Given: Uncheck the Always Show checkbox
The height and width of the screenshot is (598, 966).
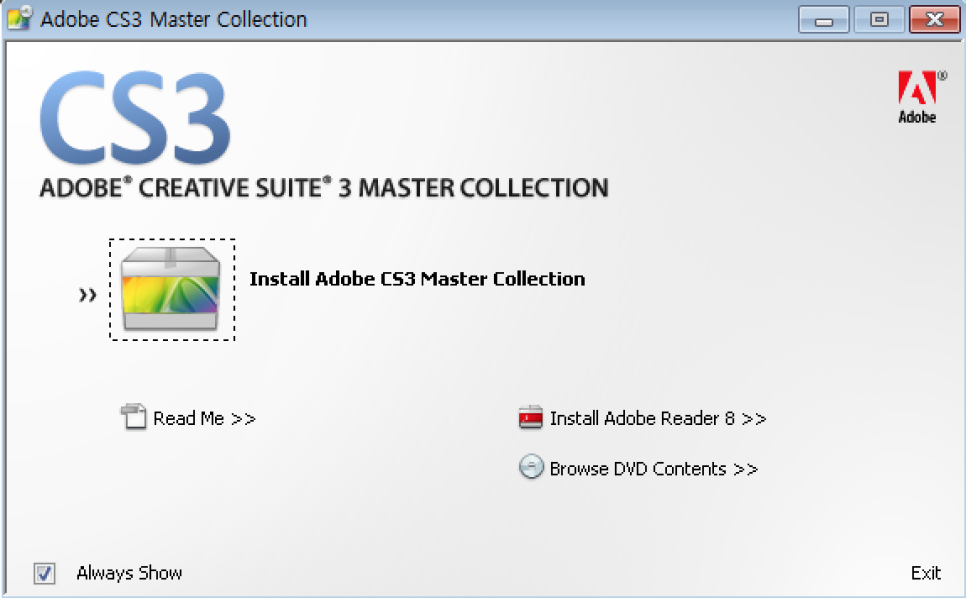Looking at the screenshot, I should click(x=44, y=573).
